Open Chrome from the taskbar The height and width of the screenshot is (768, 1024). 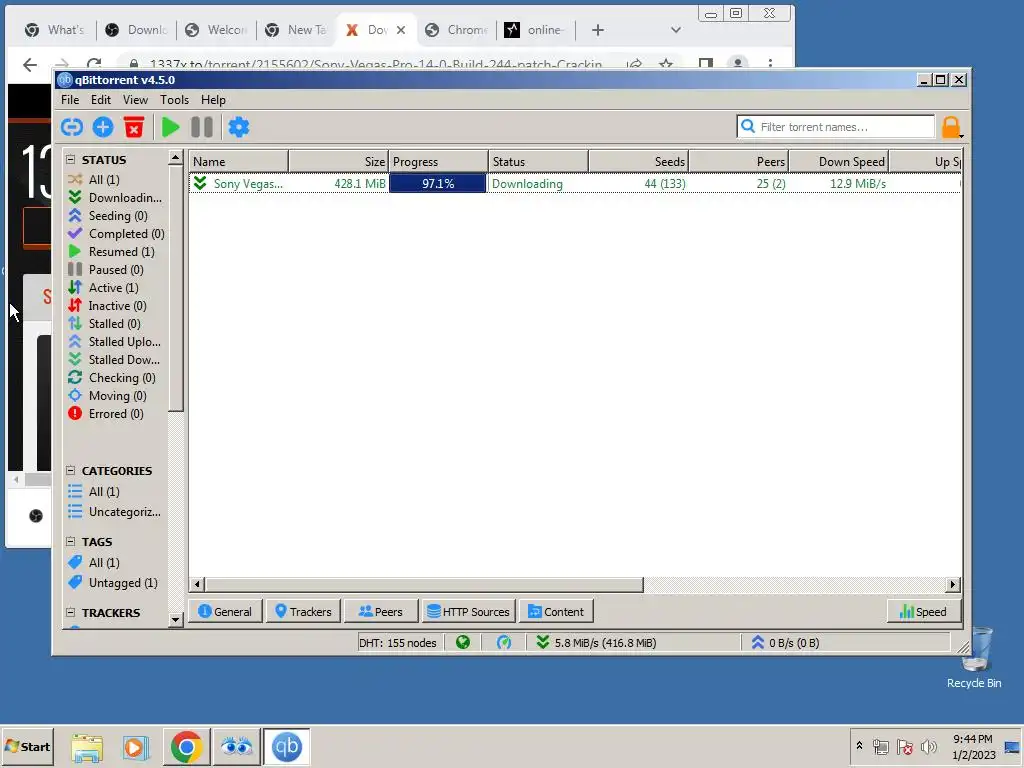(x=186, y=746)
